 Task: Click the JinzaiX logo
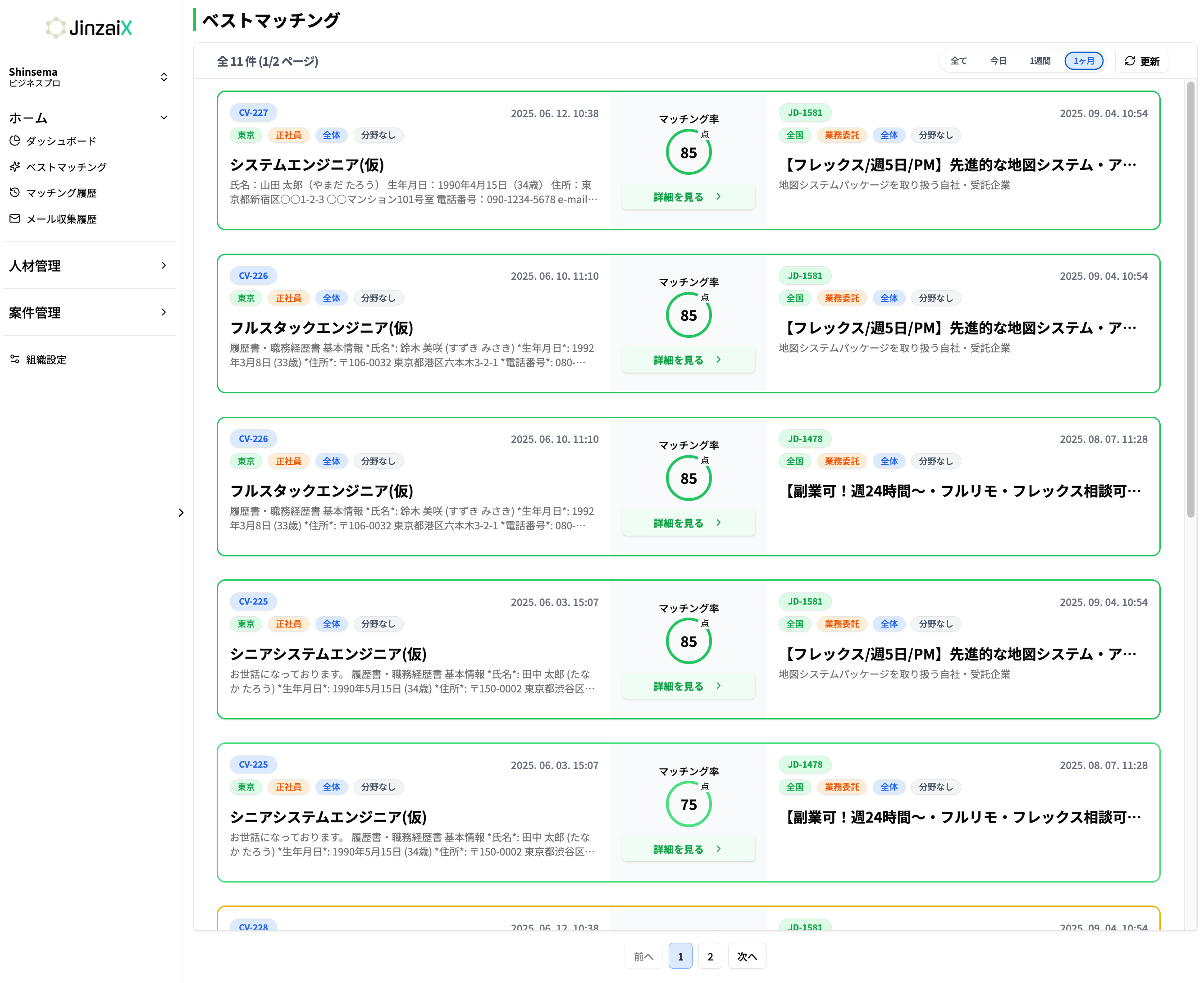(x=89, y=27)
